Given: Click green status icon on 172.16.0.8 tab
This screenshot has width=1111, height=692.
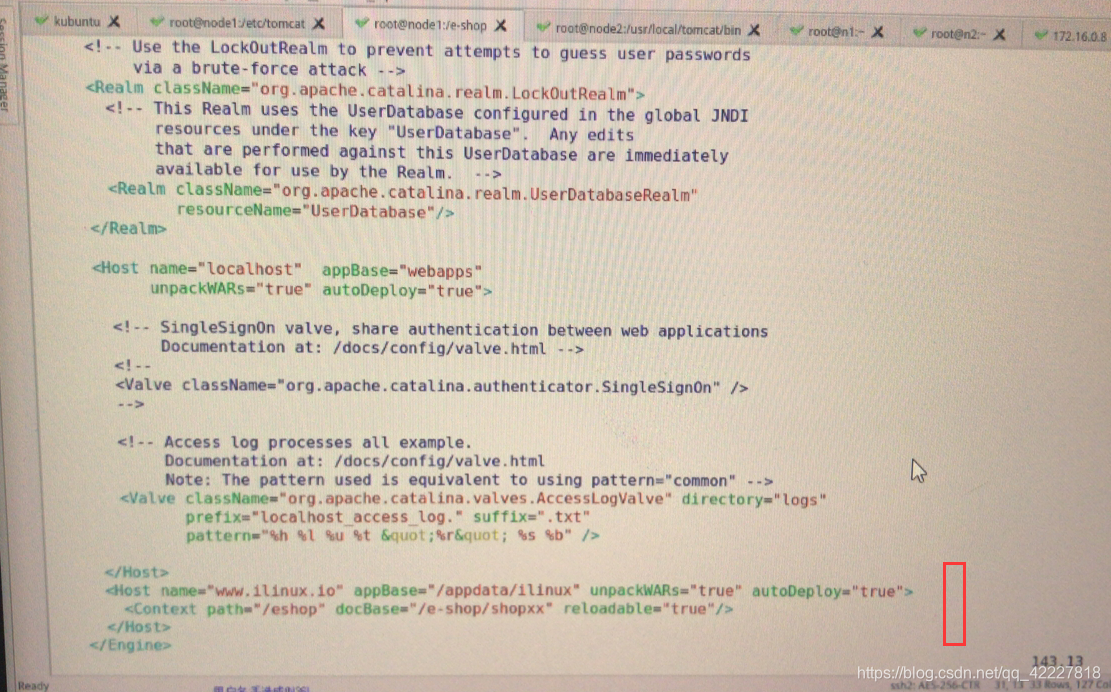Looking at the screenshot, I should [x=1041, y=35].
